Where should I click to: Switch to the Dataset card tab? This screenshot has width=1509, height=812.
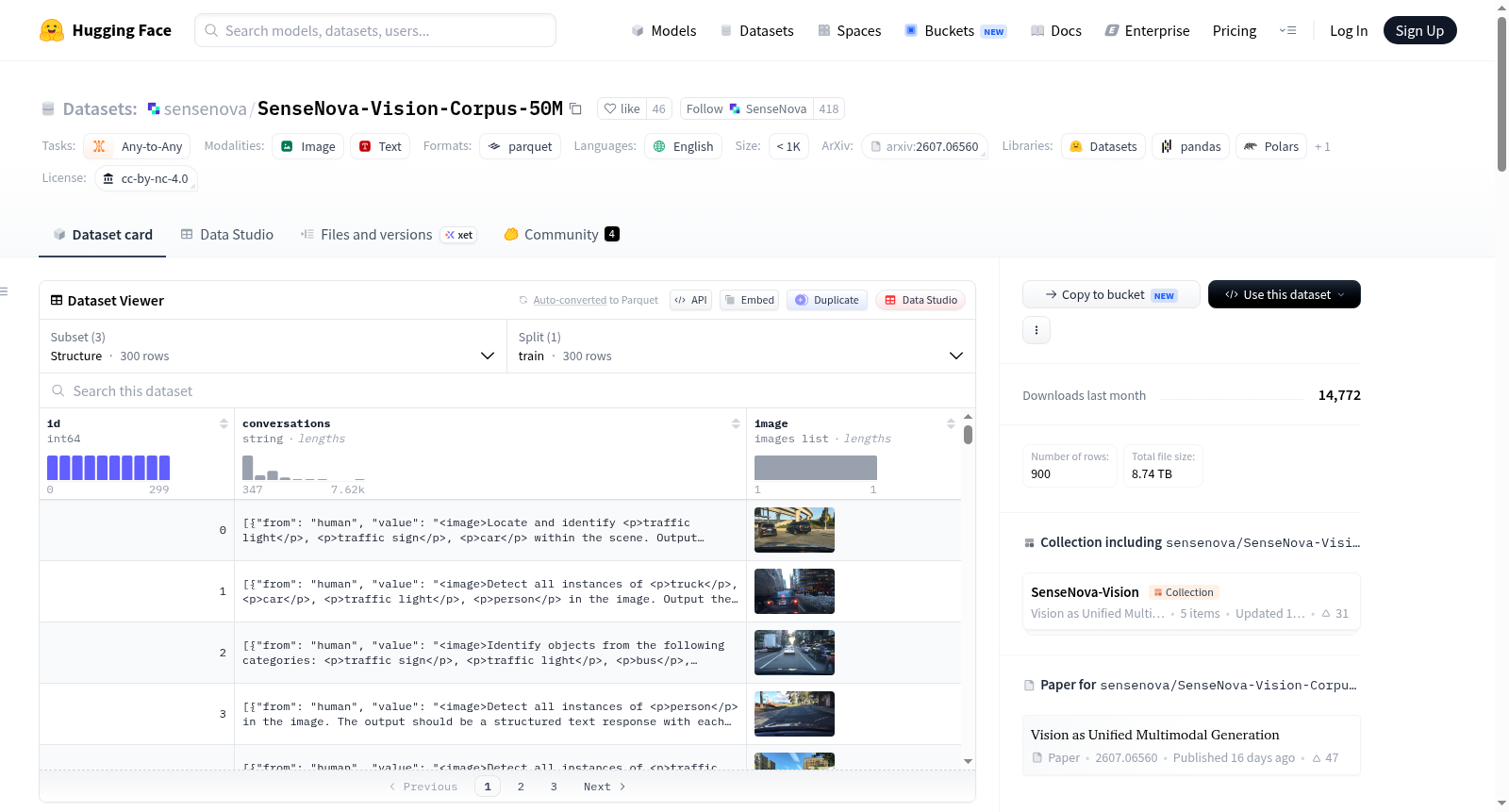pyautogui.click(x=103, y=235)
